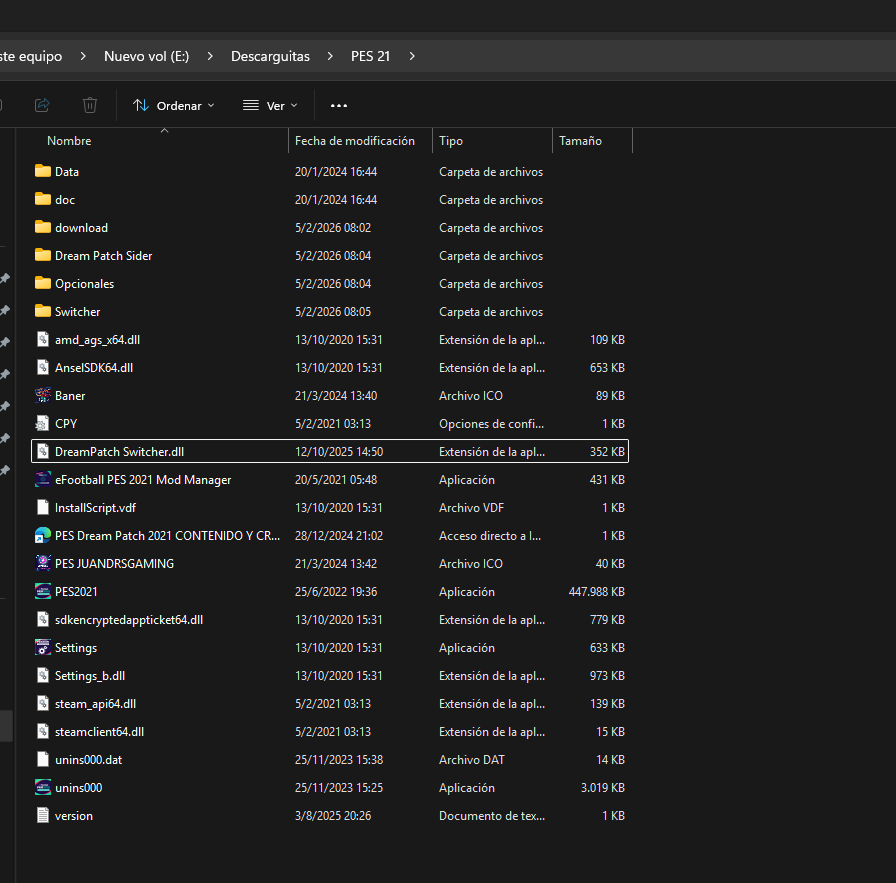The height and width of the screenshot is (883, 896).
Task: Sort by Fecha de modificación column header
Action: tap(355, 141)
